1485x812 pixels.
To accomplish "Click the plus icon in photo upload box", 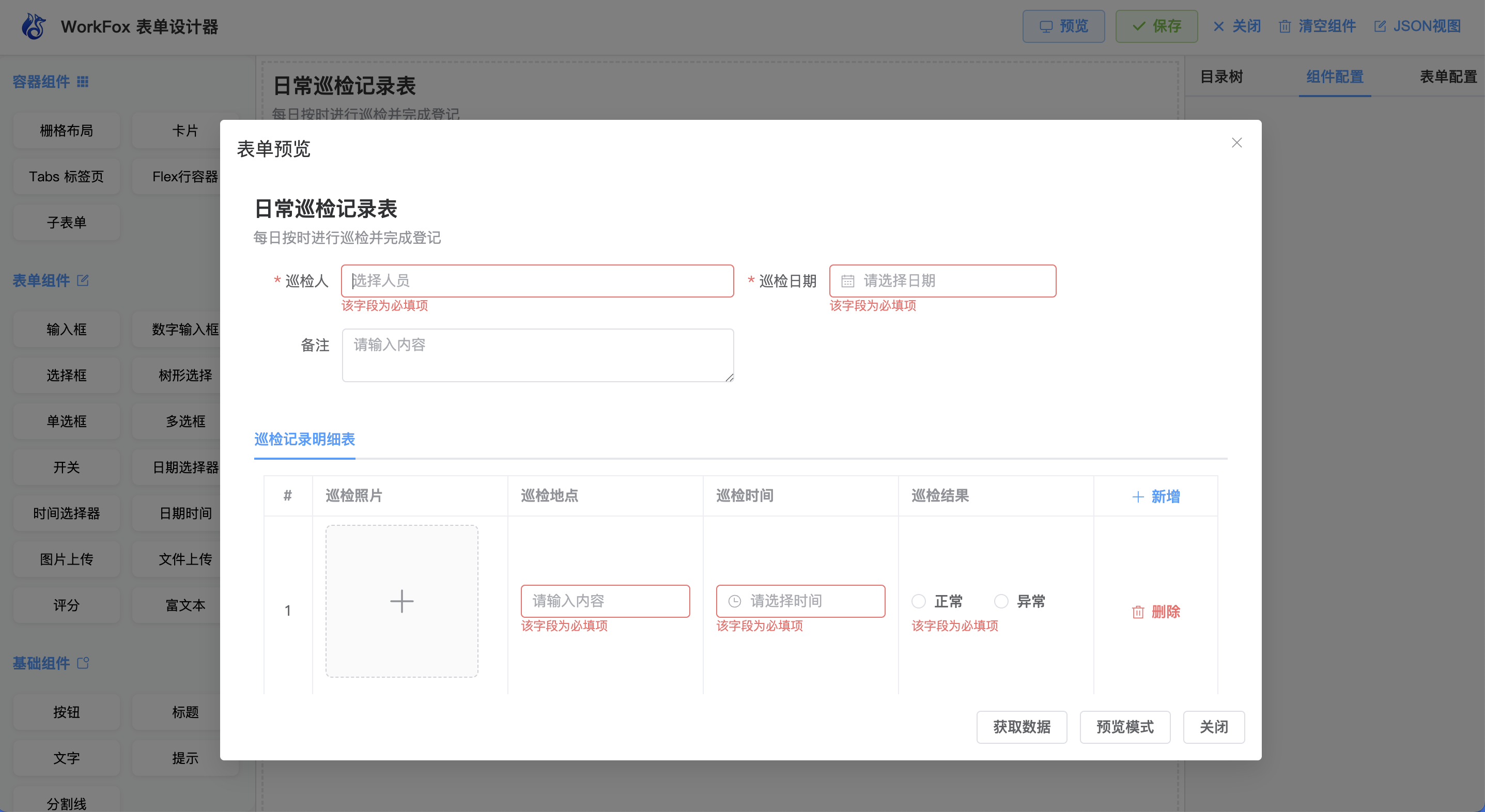I will pos(402,601).
